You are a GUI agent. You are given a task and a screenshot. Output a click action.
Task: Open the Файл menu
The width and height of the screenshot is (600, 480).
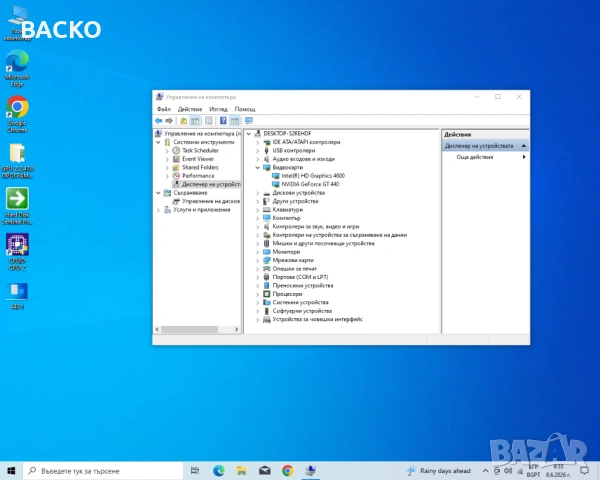point(164,109)
